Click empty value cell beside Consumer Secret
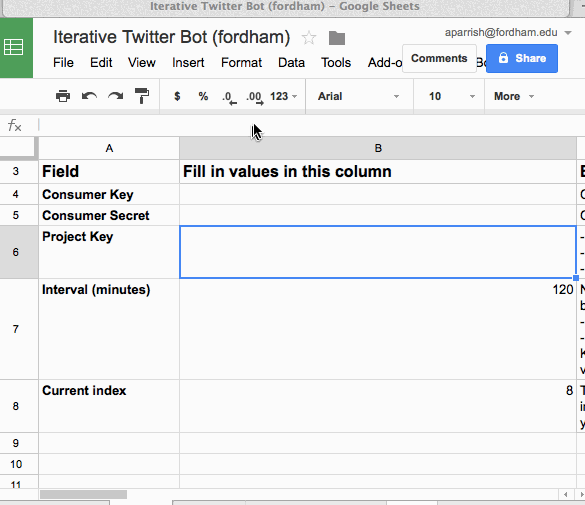The image size is (585, 505). (378, 215)
